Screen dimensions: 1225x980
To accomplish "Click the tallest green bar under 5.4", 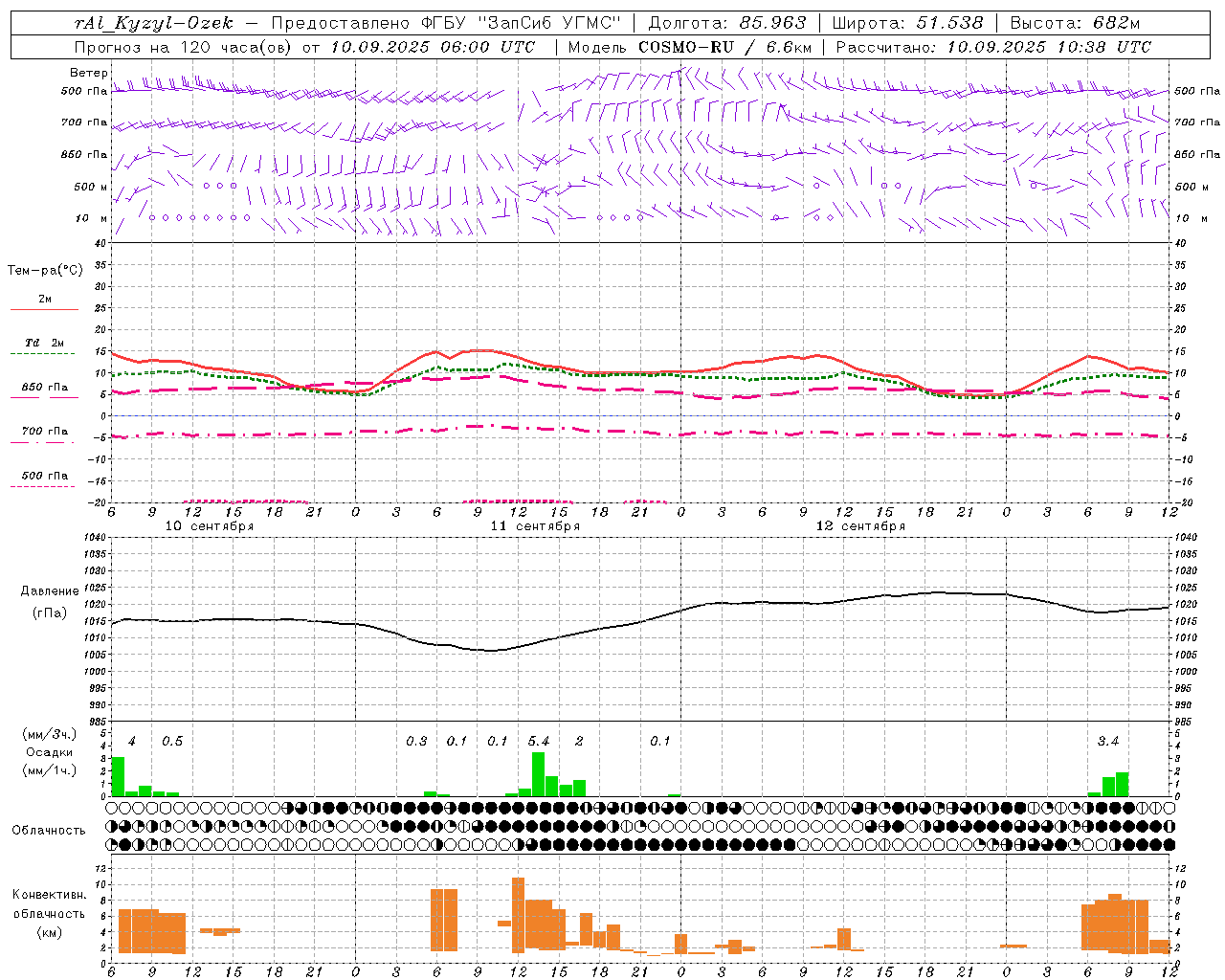I will click(538, 774).
